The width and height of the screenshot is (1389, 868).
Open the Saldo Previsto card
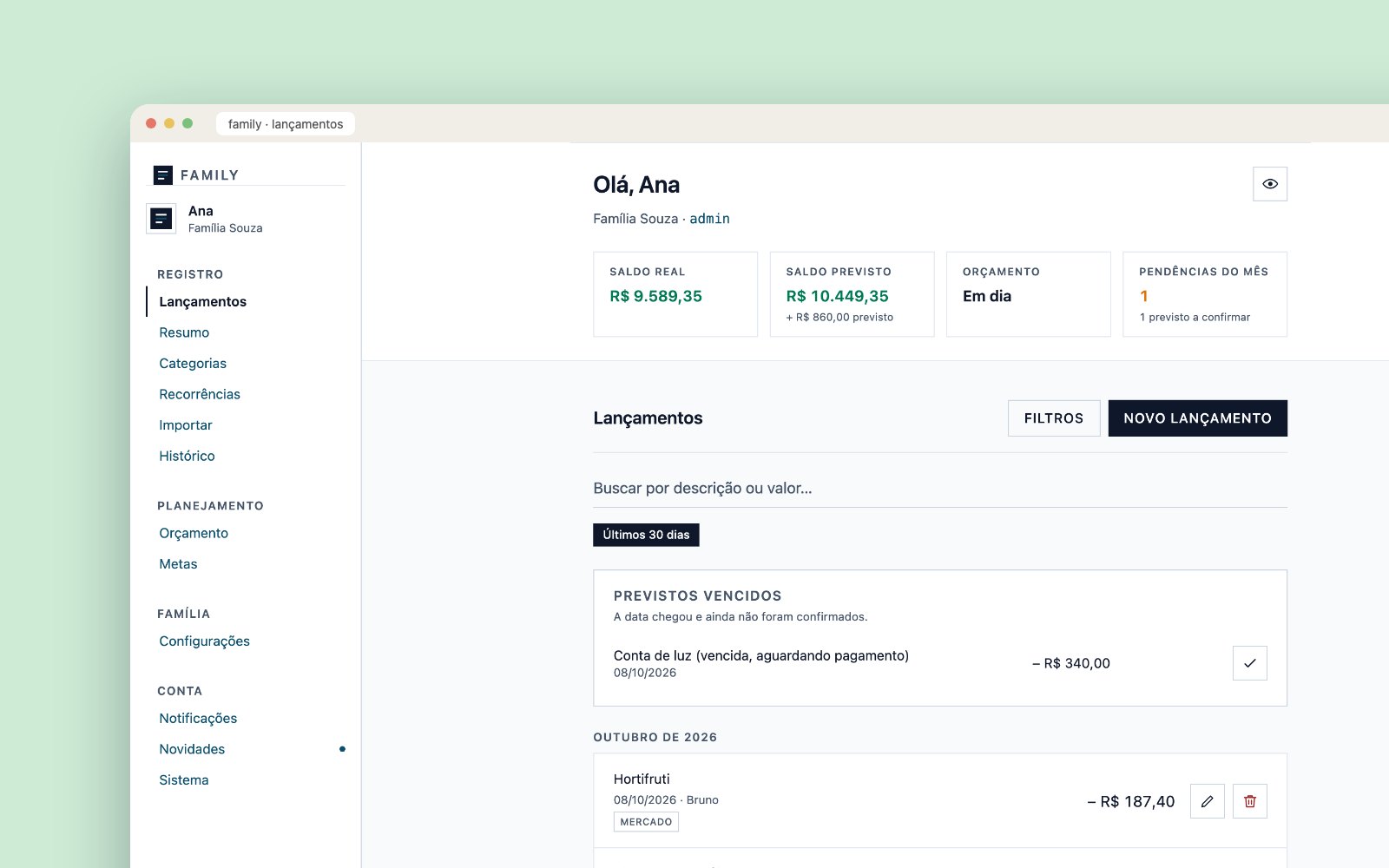pyautogui.click(x=852, y=294)
